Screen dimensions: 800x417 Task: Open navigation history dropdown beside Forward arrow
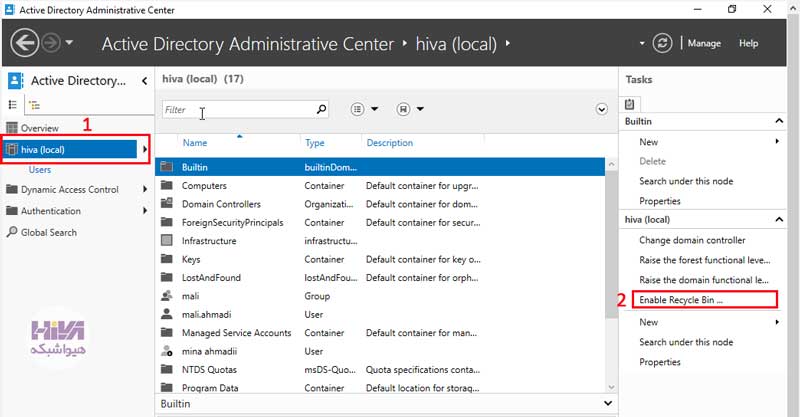point(69,43)
